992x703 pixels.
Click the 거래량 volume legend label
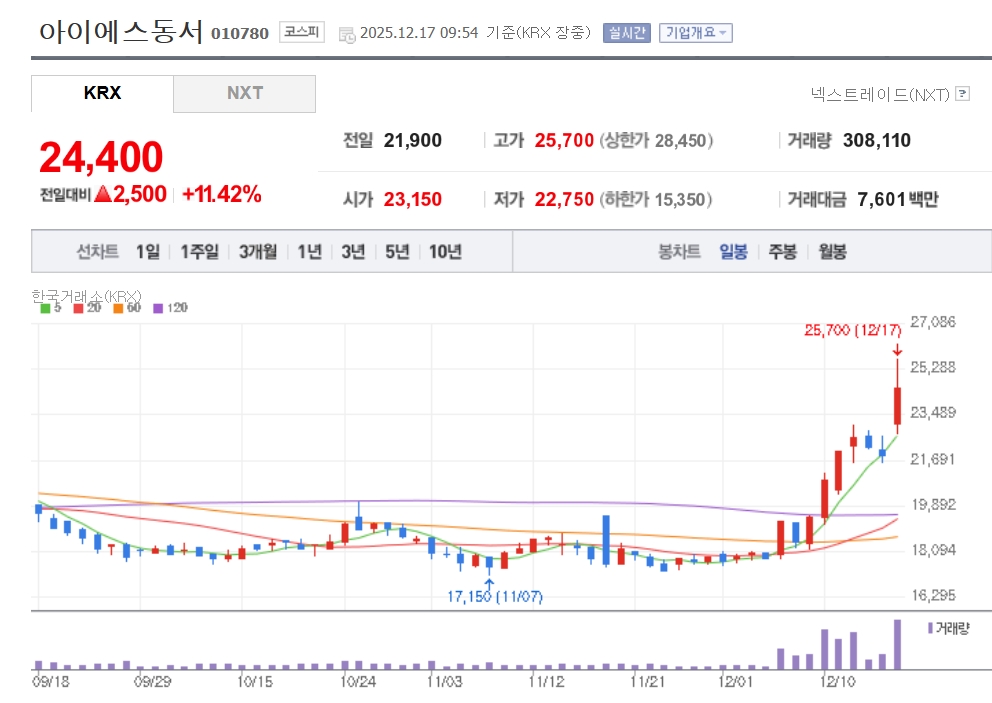tap(952, 628)
